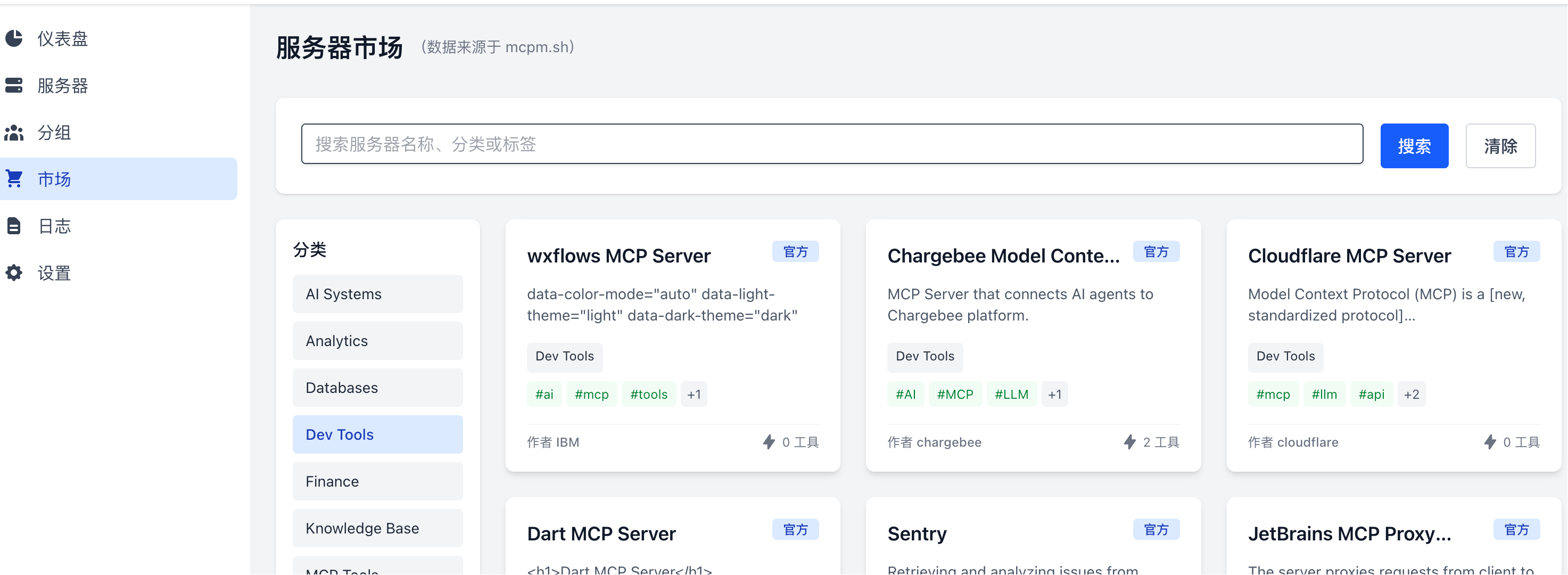Click Dev Tools chip on Chargebee card

(x=925, y=357)
